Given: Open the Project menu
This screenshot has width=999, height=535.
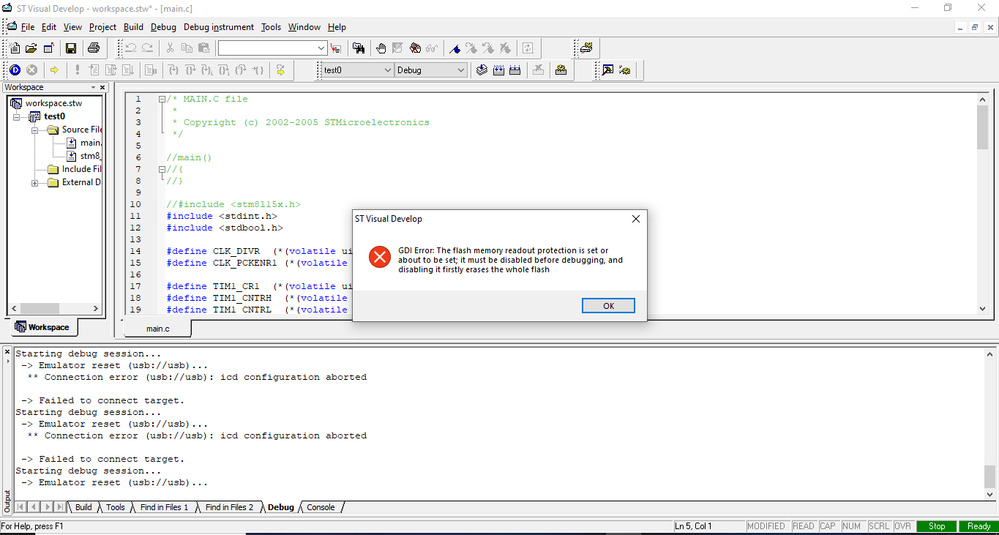Looking at the screenshot, I should [x=103, y=27].
